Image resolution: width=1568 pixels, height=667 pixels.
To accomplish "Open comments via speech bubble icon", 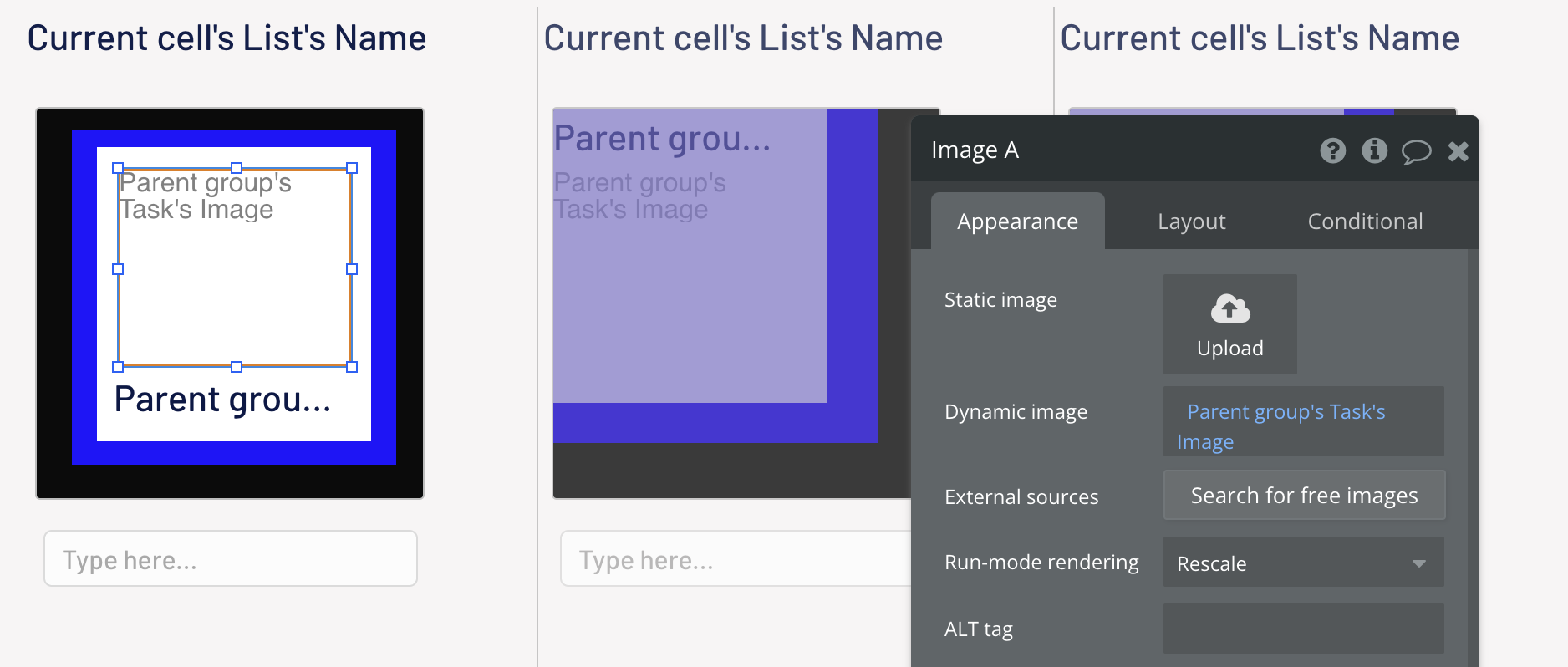I will (x=1416, y=151).
